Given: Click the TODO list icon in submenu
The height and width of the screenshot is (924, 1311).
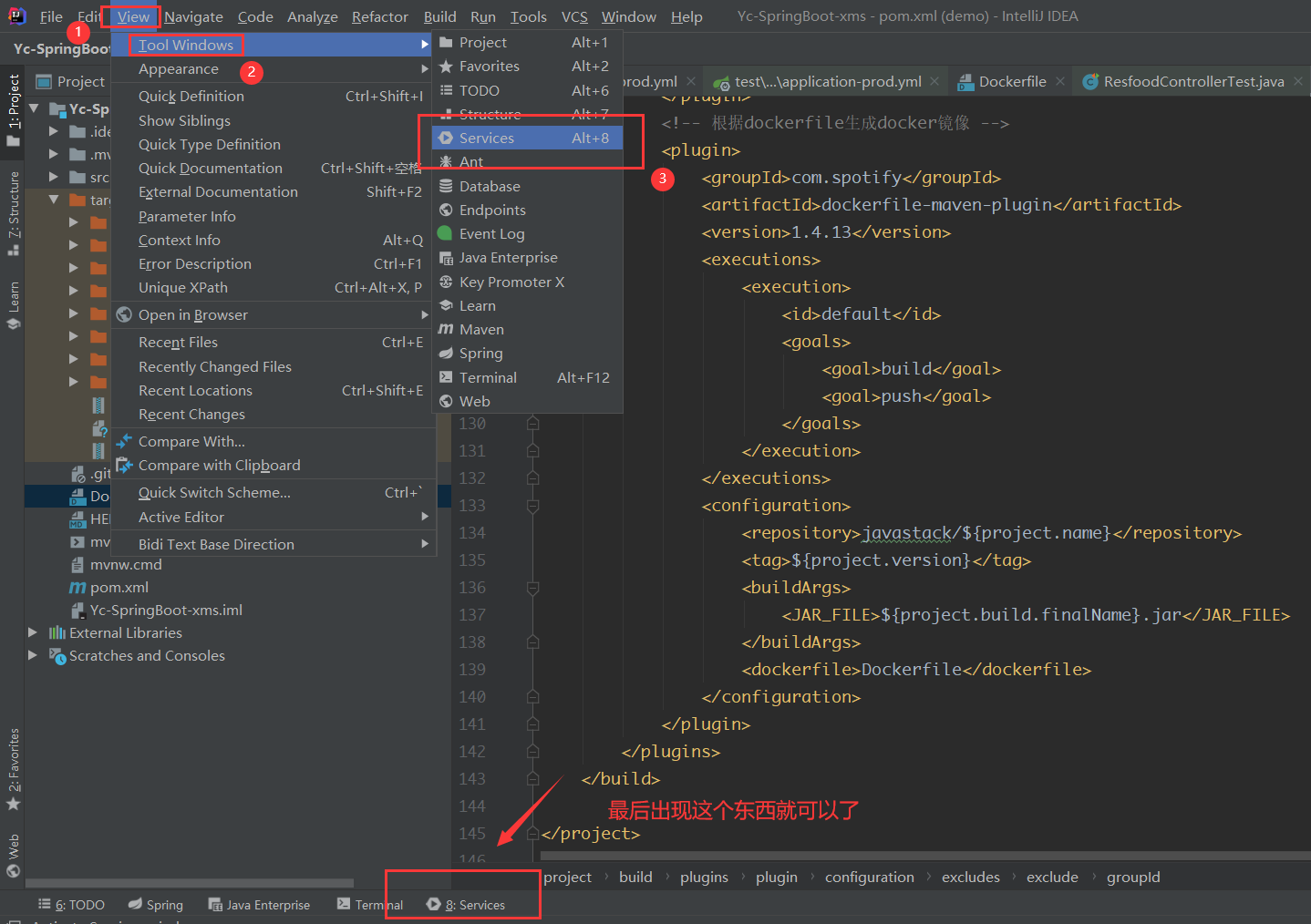Looking at the screenshot, I should (x=446, y=90).
